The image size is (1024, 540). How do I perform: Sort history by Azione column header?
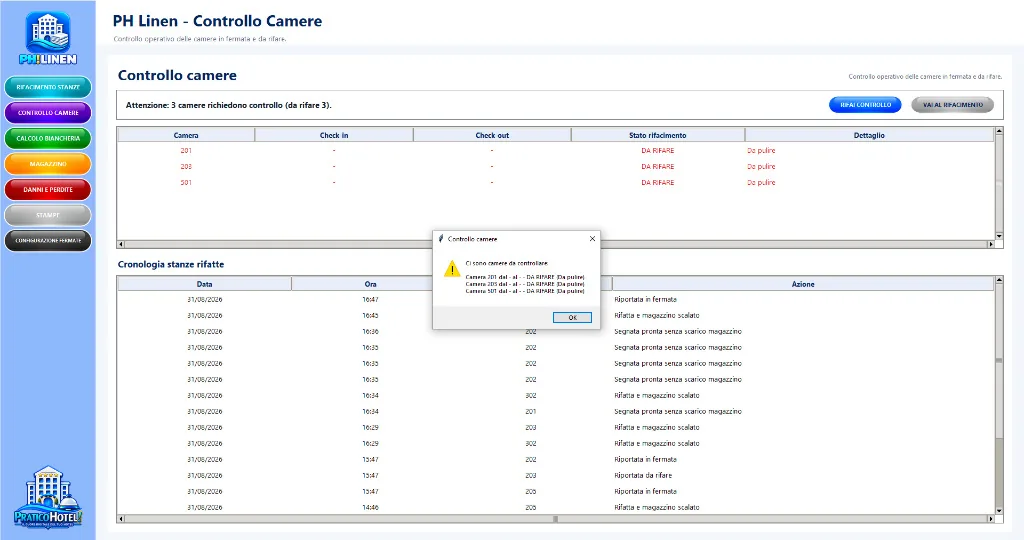pyautogui.click(x=803, y=284)
